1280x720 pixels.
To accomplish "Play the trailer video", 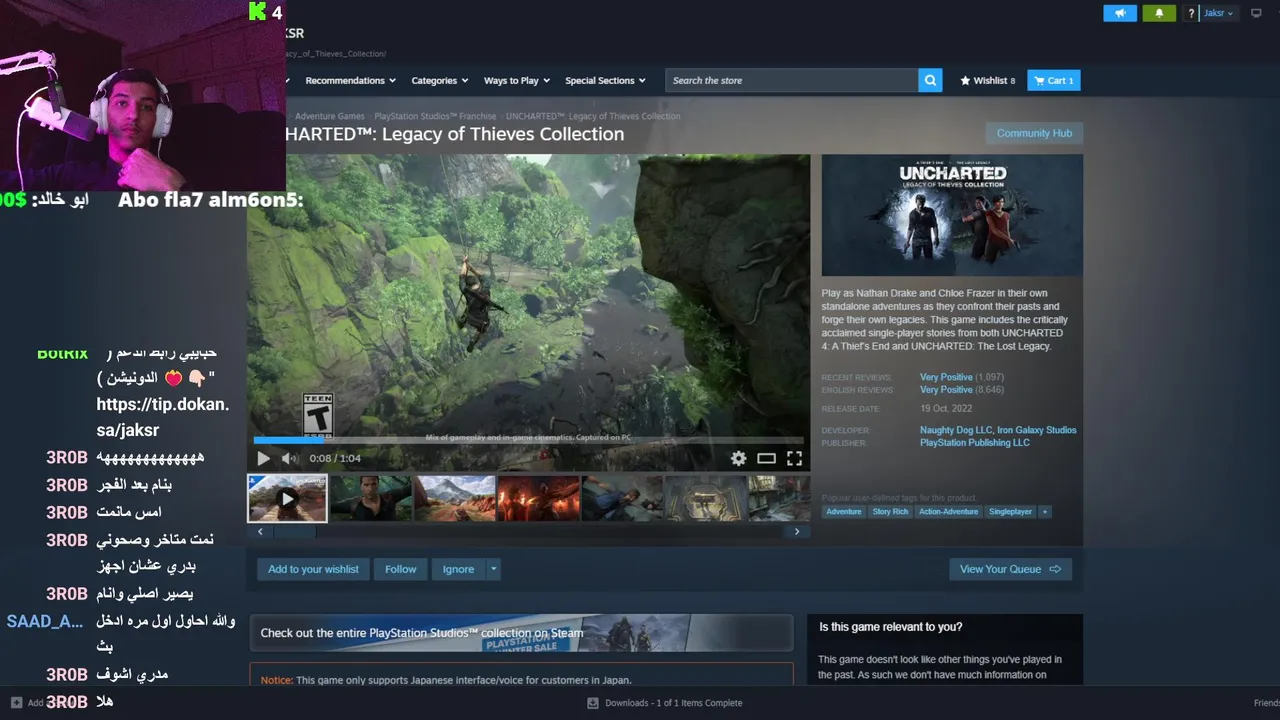I will 263,458.
